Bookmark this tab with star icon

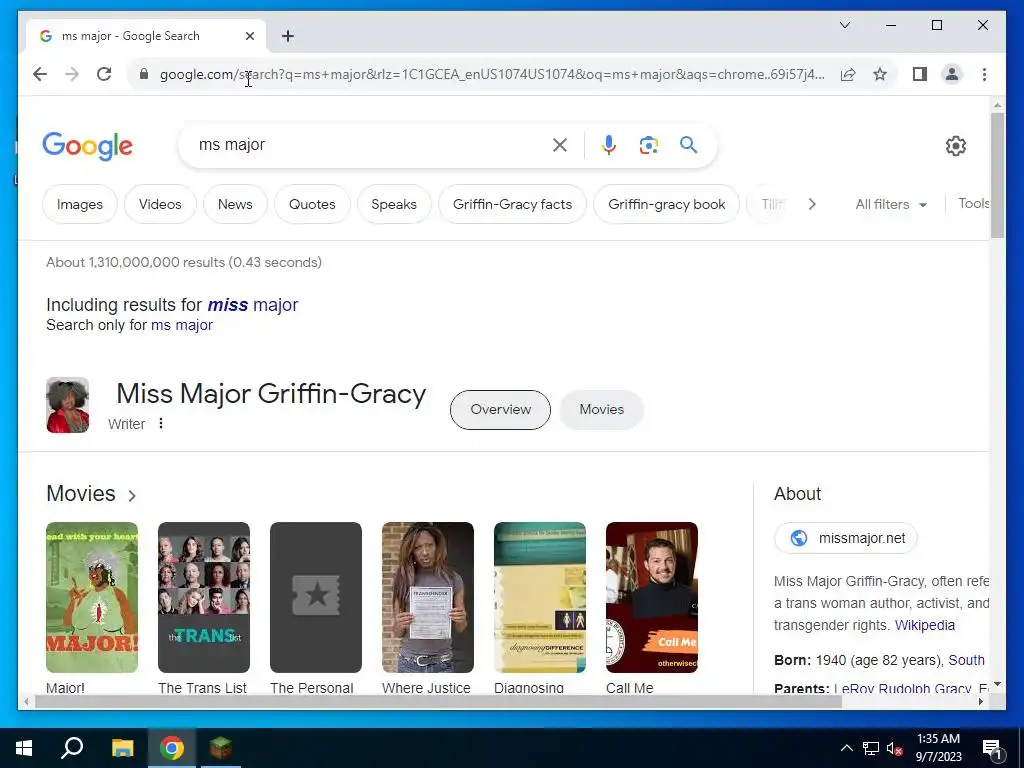(x=880, y=74)
